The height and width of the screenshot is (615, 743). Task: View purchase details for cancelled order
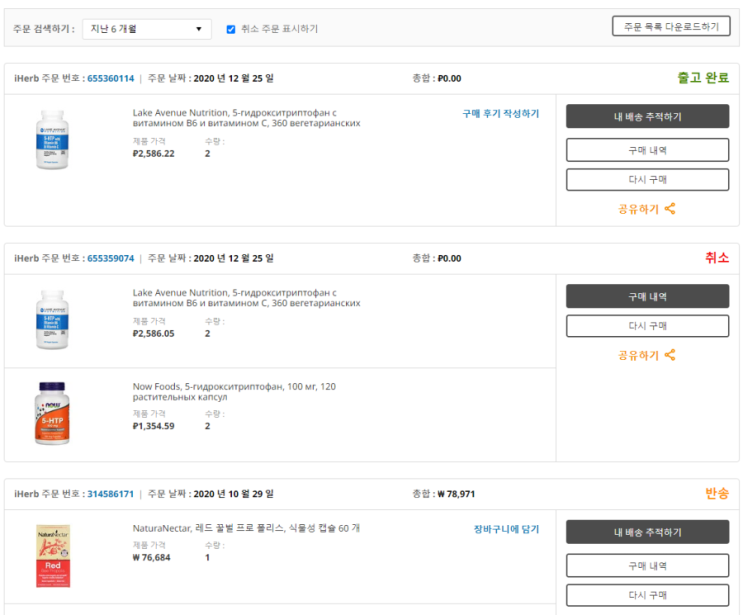tap(647, 297)
